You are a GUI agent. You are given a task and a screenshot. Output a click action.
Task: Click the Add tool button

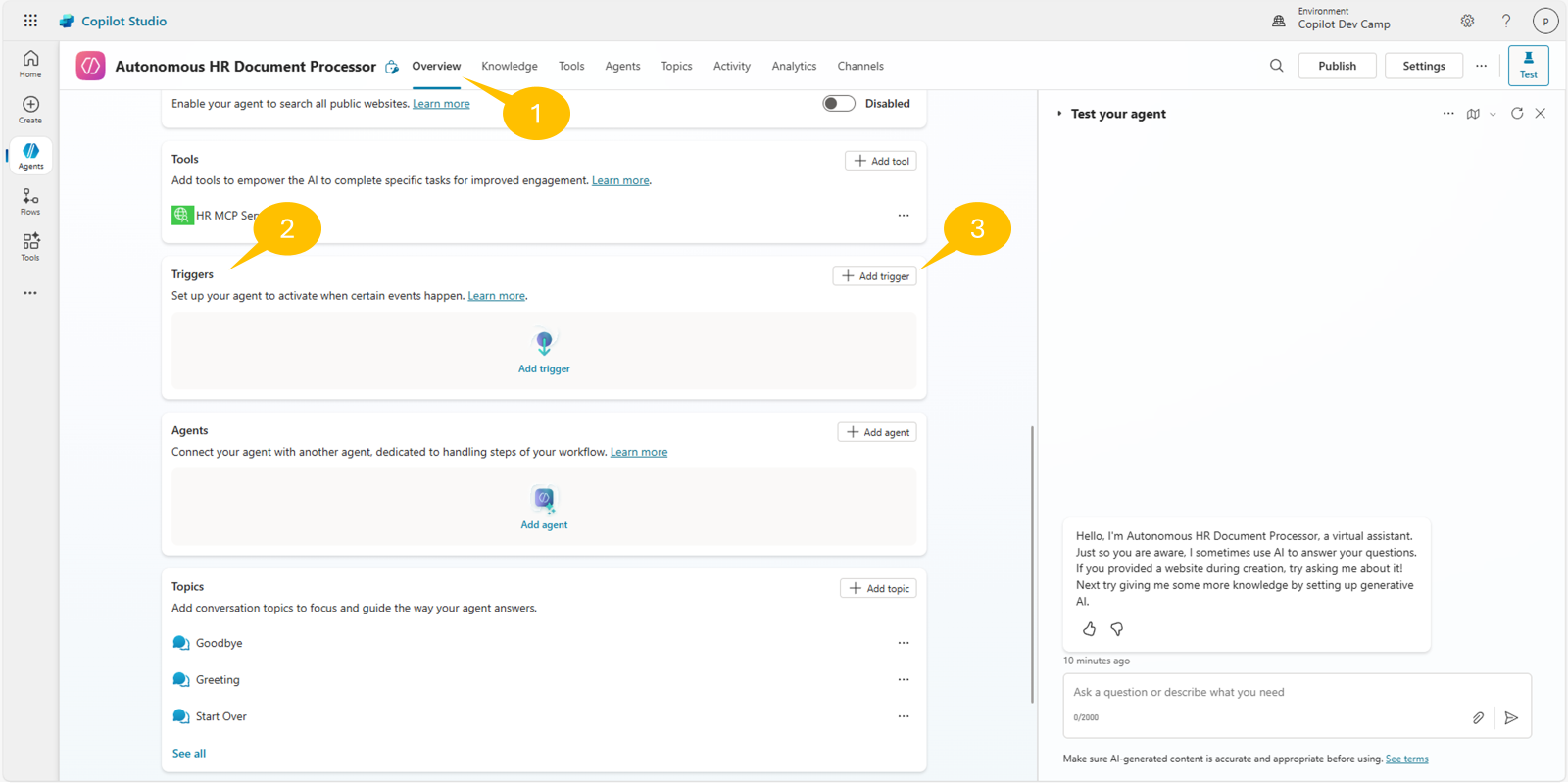tap(881, 161)
